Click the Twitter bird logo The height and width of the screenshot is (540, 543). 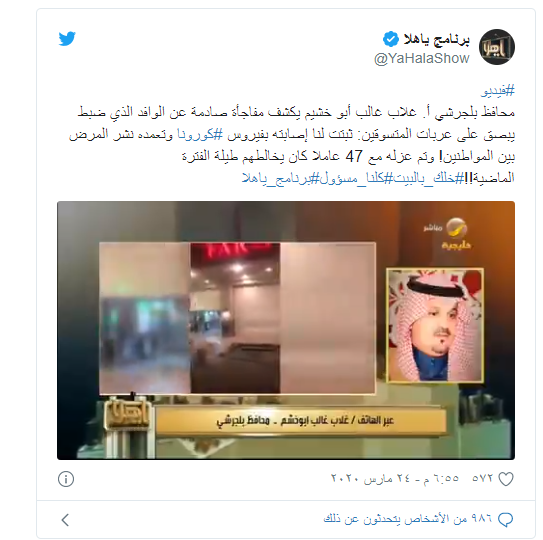point(67,38)
